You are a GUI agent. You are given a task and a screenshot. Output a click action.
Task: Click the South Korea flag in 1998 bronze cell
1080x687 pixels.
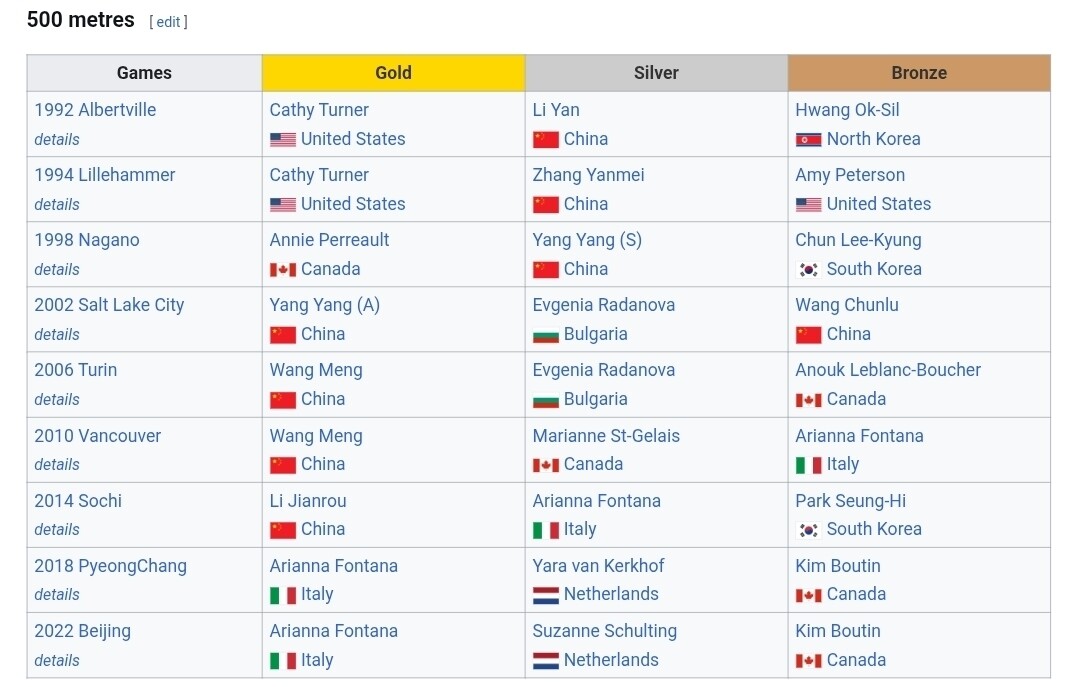pos(808,270)
